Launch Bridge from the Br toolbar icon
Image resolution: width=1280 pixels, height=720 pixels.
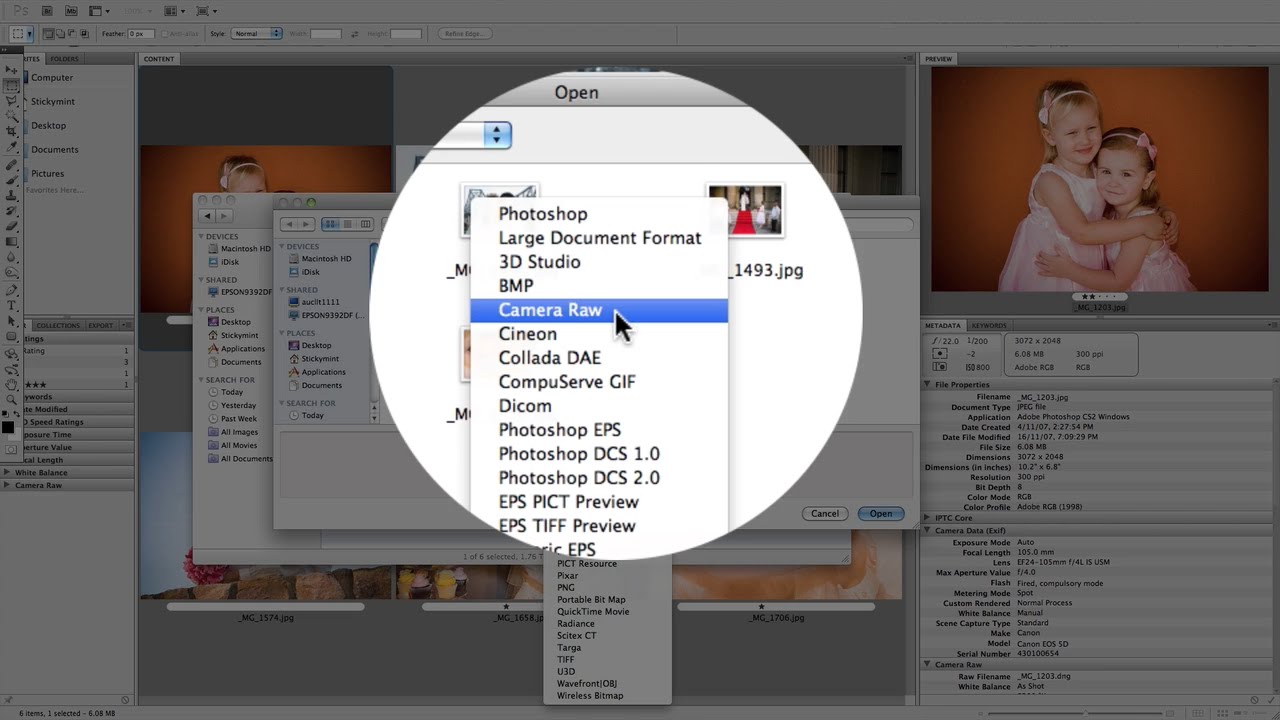[48, 11]
